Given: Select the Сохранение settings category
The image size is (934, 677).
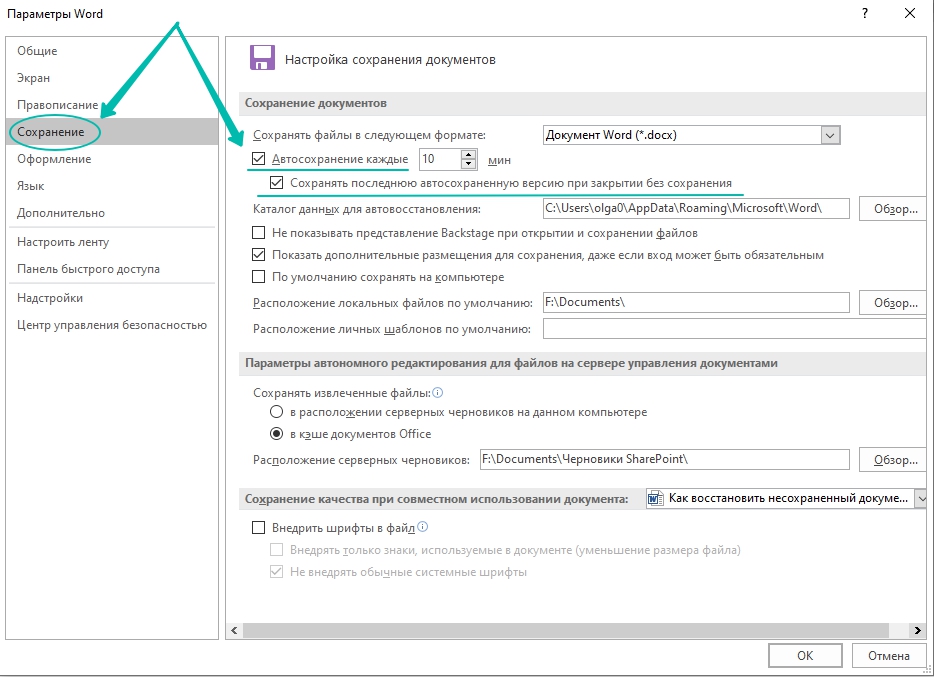Looking at the screenshot, I should coord(113,132).
